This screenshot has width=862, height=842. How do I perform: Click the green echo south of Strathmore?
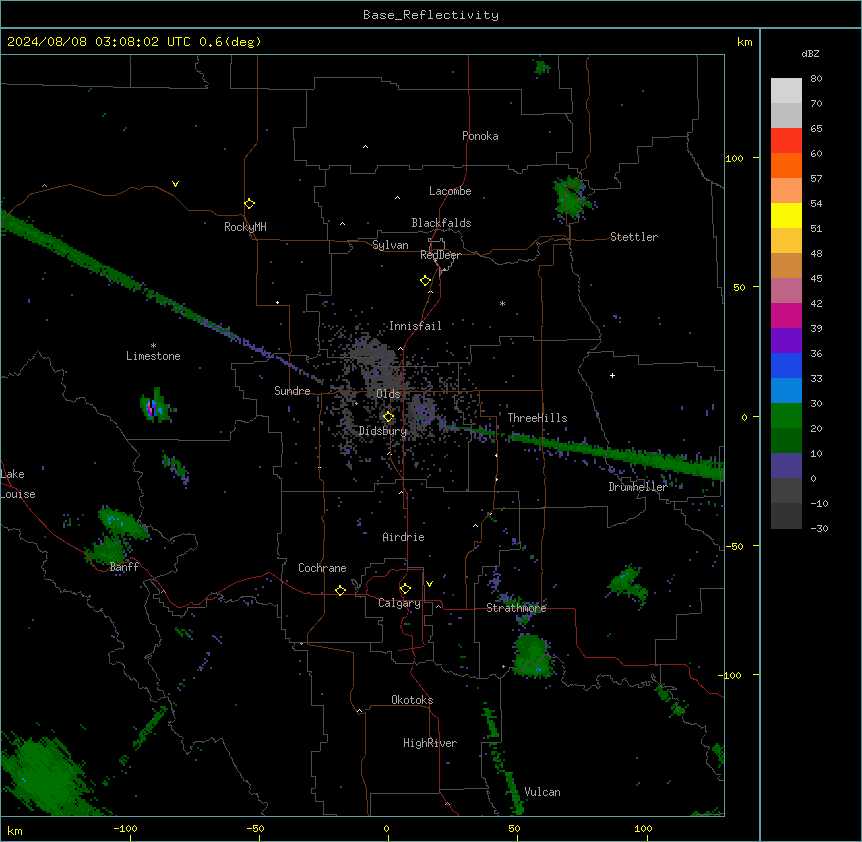(532, 656)
